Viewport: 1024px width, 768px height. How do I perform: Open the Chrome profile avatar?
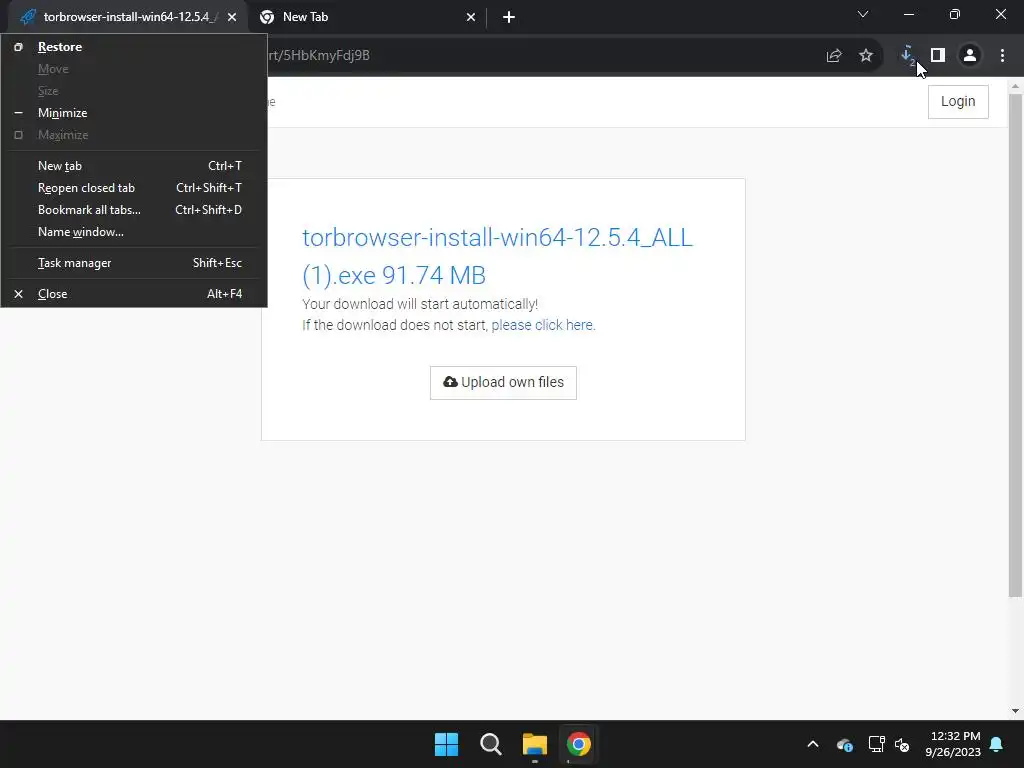click(970, 56)
